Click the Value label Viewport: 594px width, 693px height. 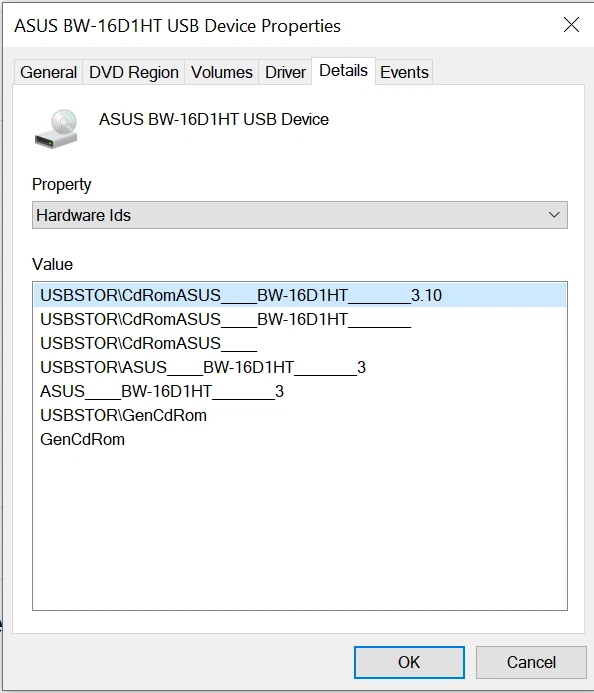click(x=53, y=264)
